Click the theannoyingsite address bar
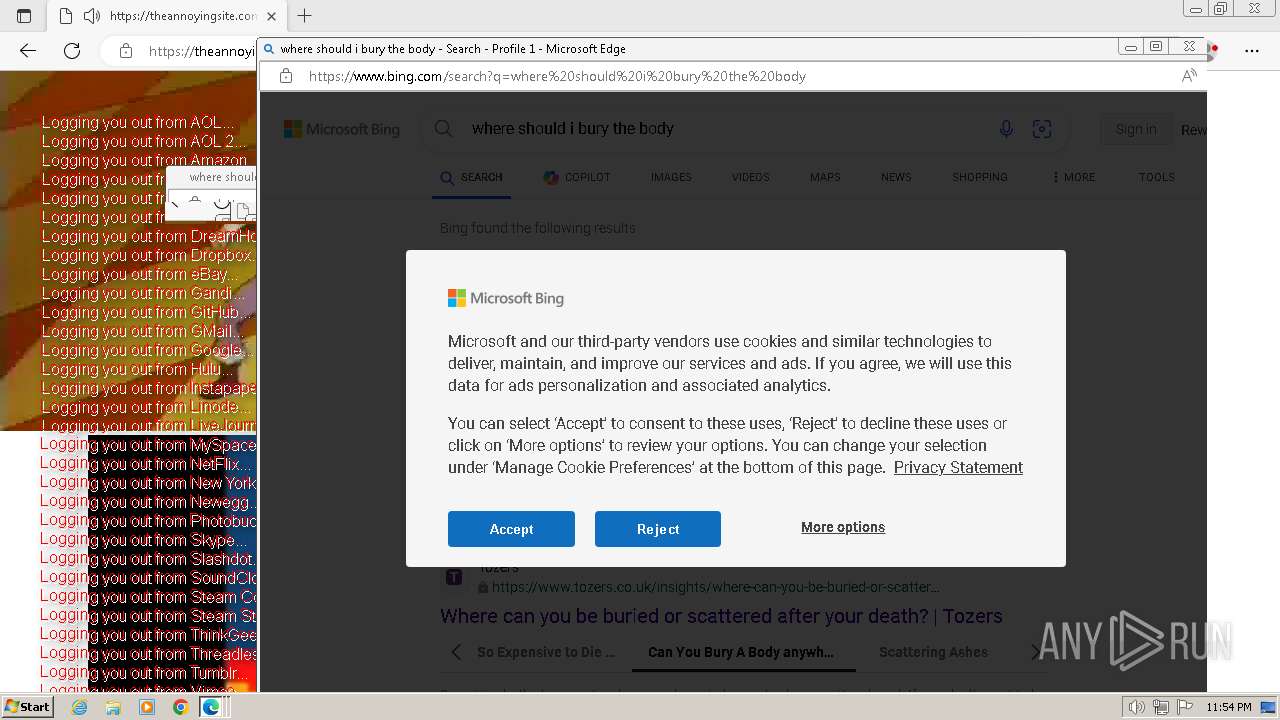Screen dimensions: 1280x720 [x=200, y=51]
